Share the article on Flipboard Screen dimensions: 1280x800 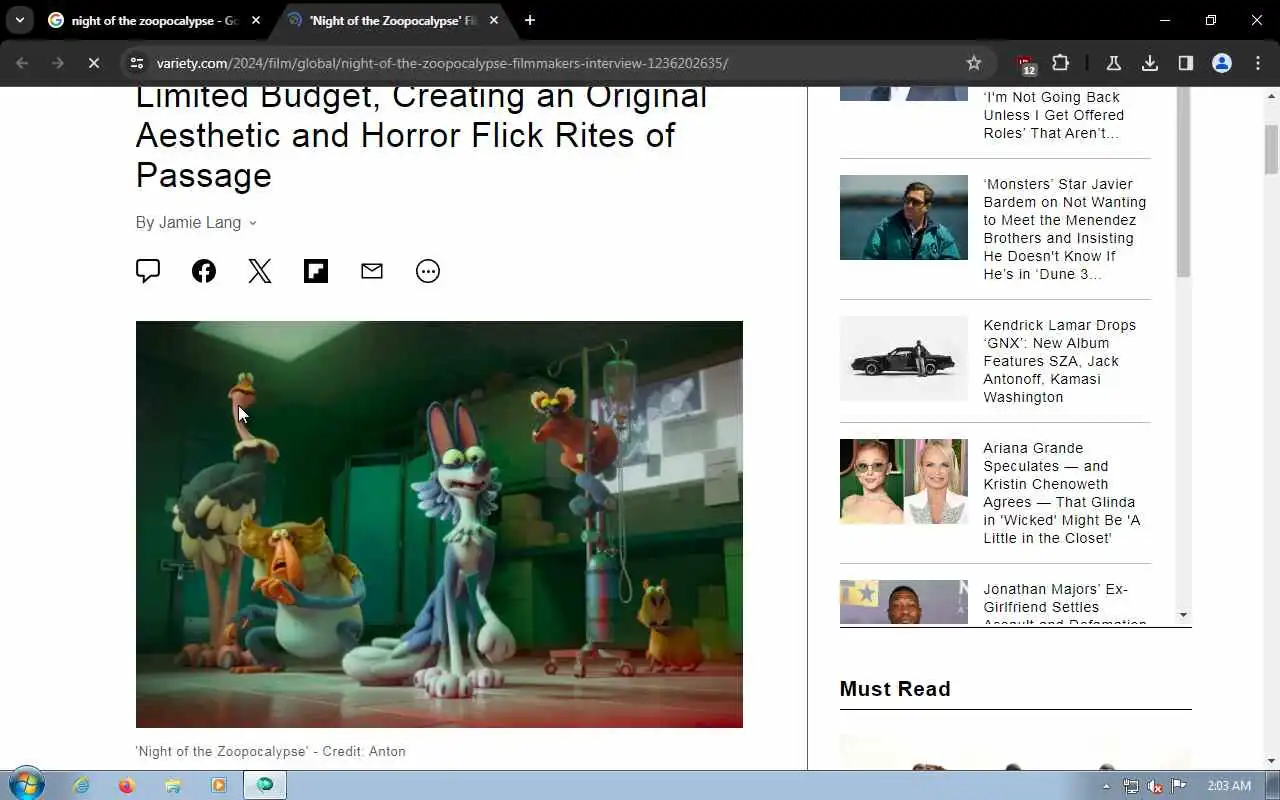coord(316,271)
